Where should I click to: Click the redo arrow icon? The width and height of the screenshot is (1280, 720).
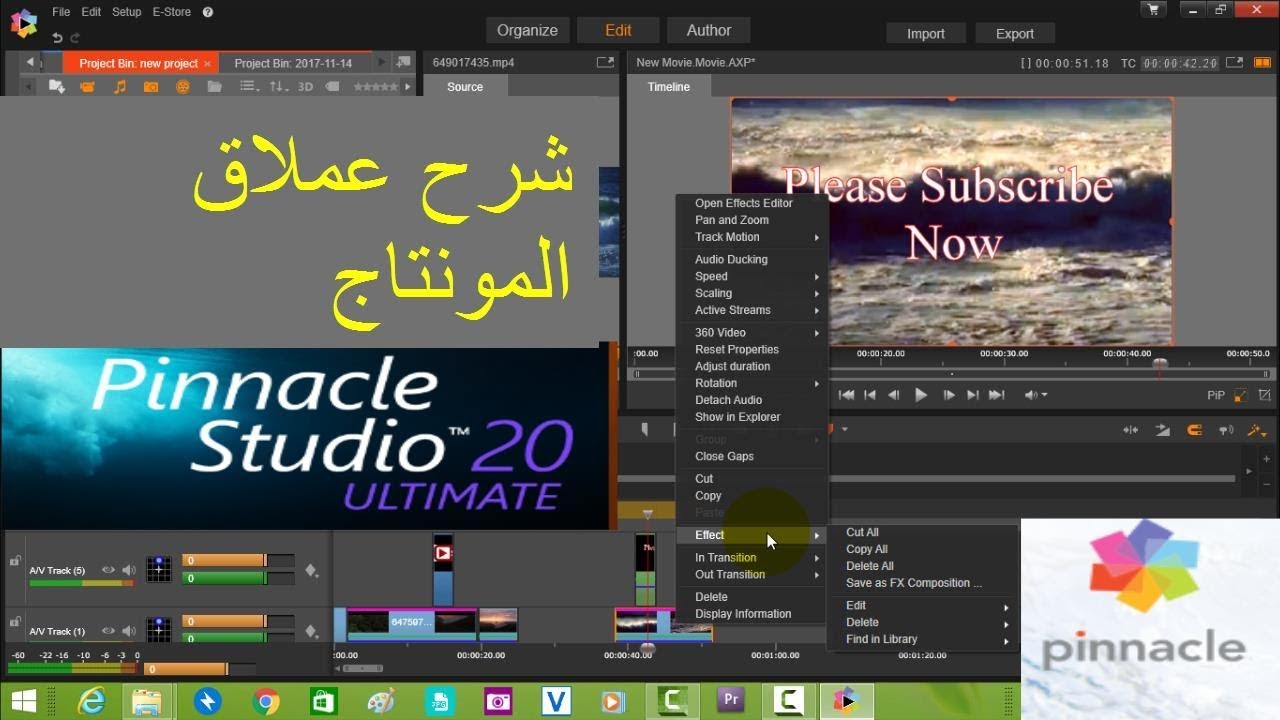75,38
